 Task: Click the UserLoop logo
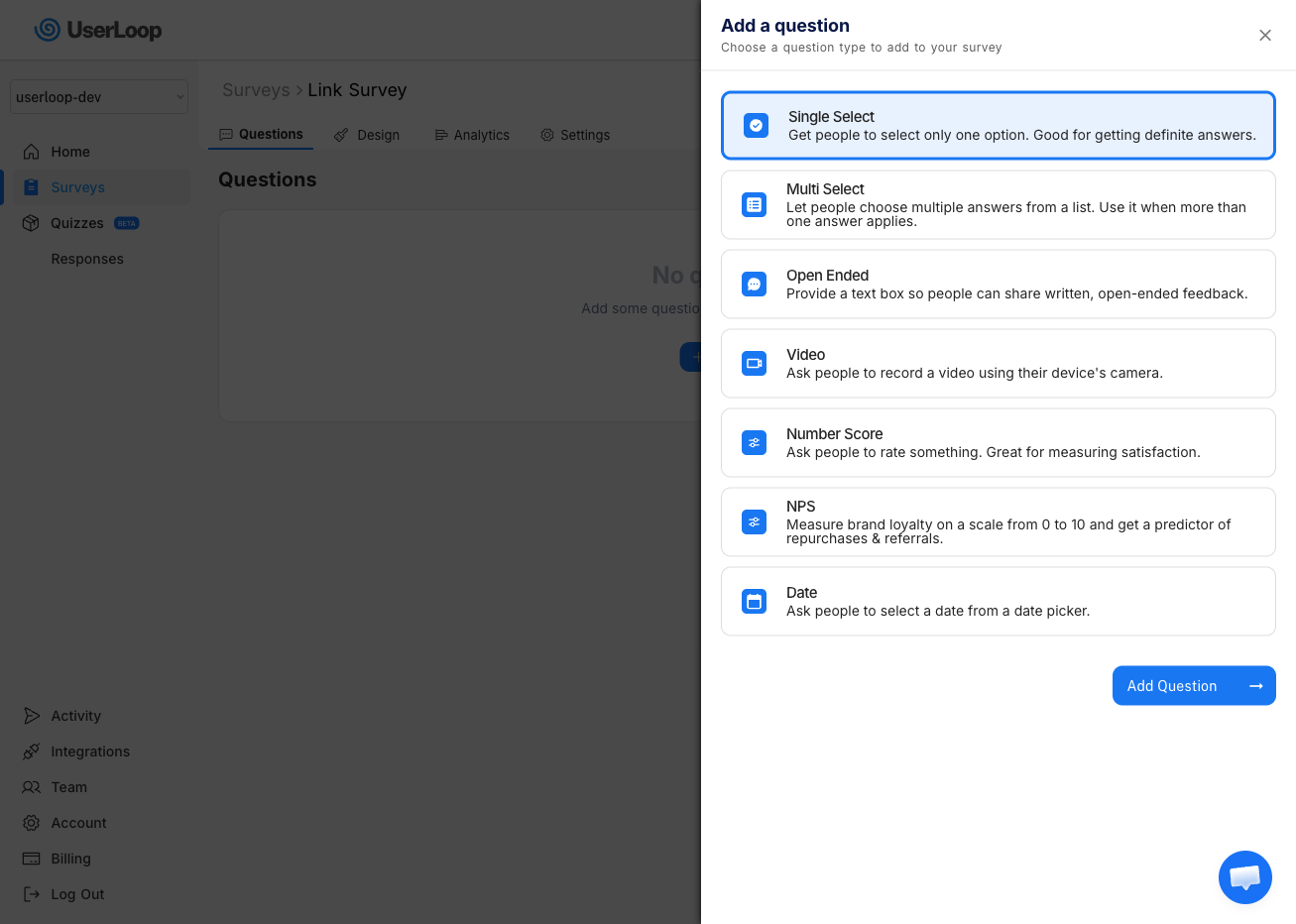click(98, 30)
